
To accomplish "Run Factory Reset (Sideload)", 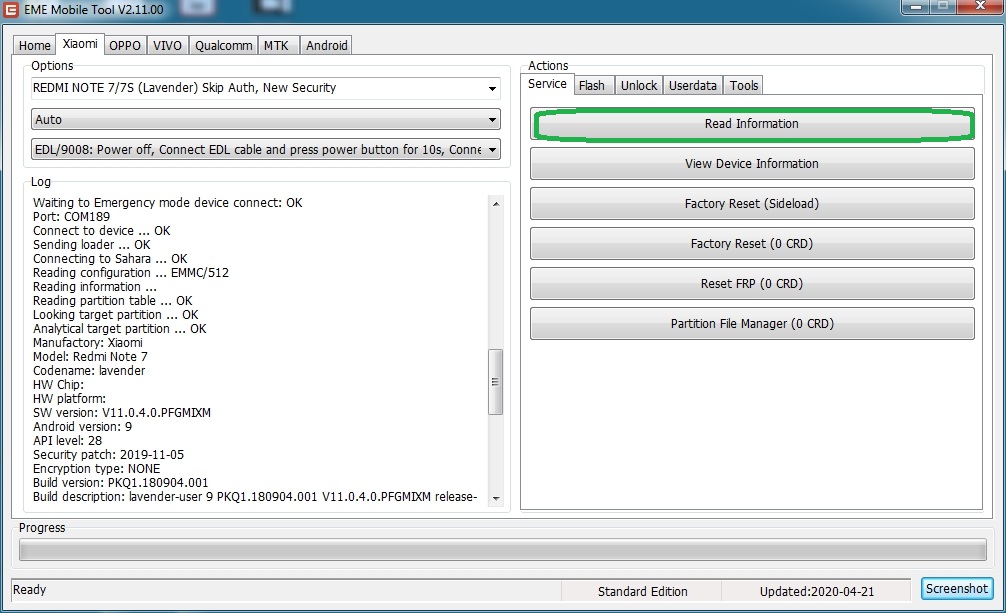I will pos(752,203).
